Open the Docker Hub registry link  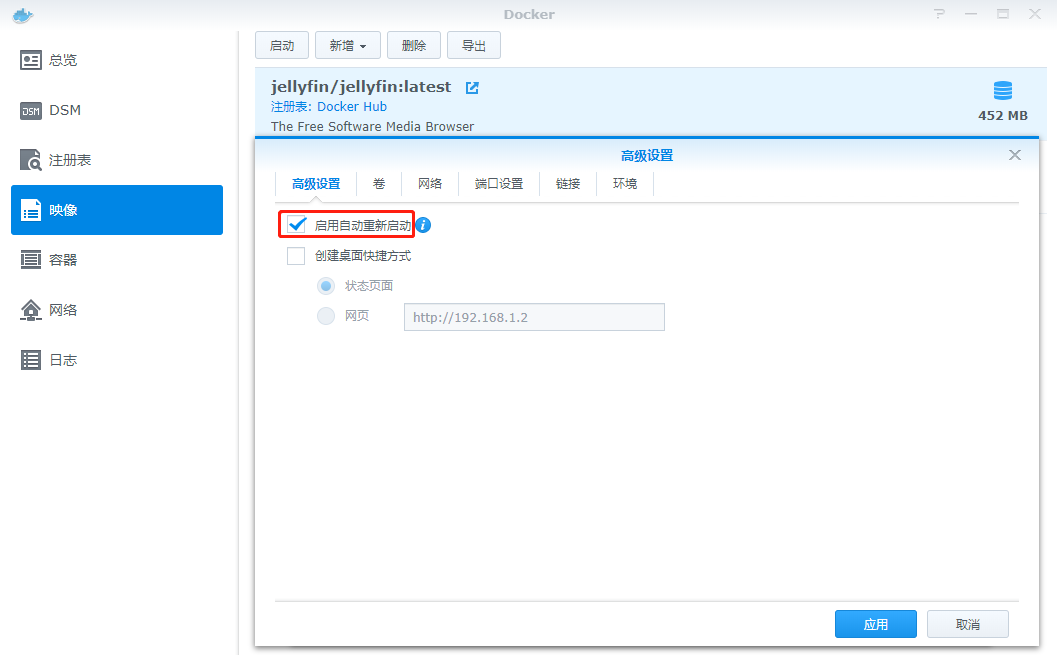(x=352, y=106)
